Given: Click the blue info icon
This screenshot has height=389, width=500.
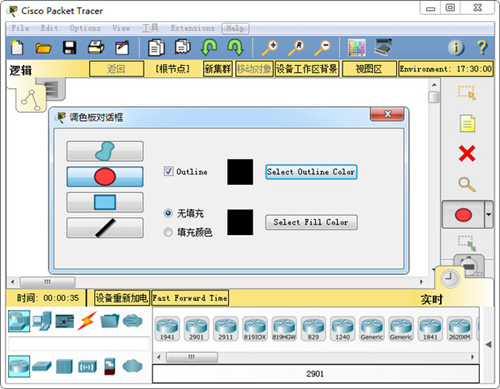Looking at the screenshot, I should coord(456,48).
